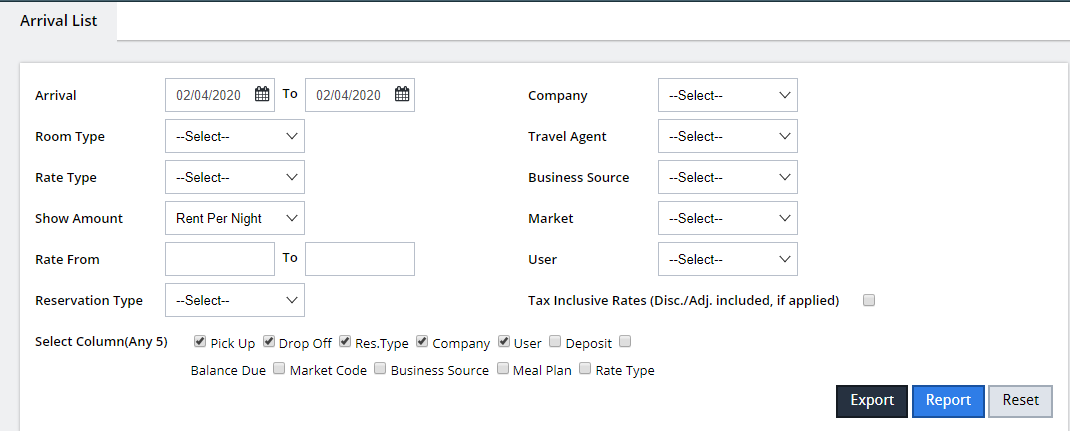Generate the Report
Image resolution: width=1070 pixels, height=431 pixels.
click(x=948, y=400)
